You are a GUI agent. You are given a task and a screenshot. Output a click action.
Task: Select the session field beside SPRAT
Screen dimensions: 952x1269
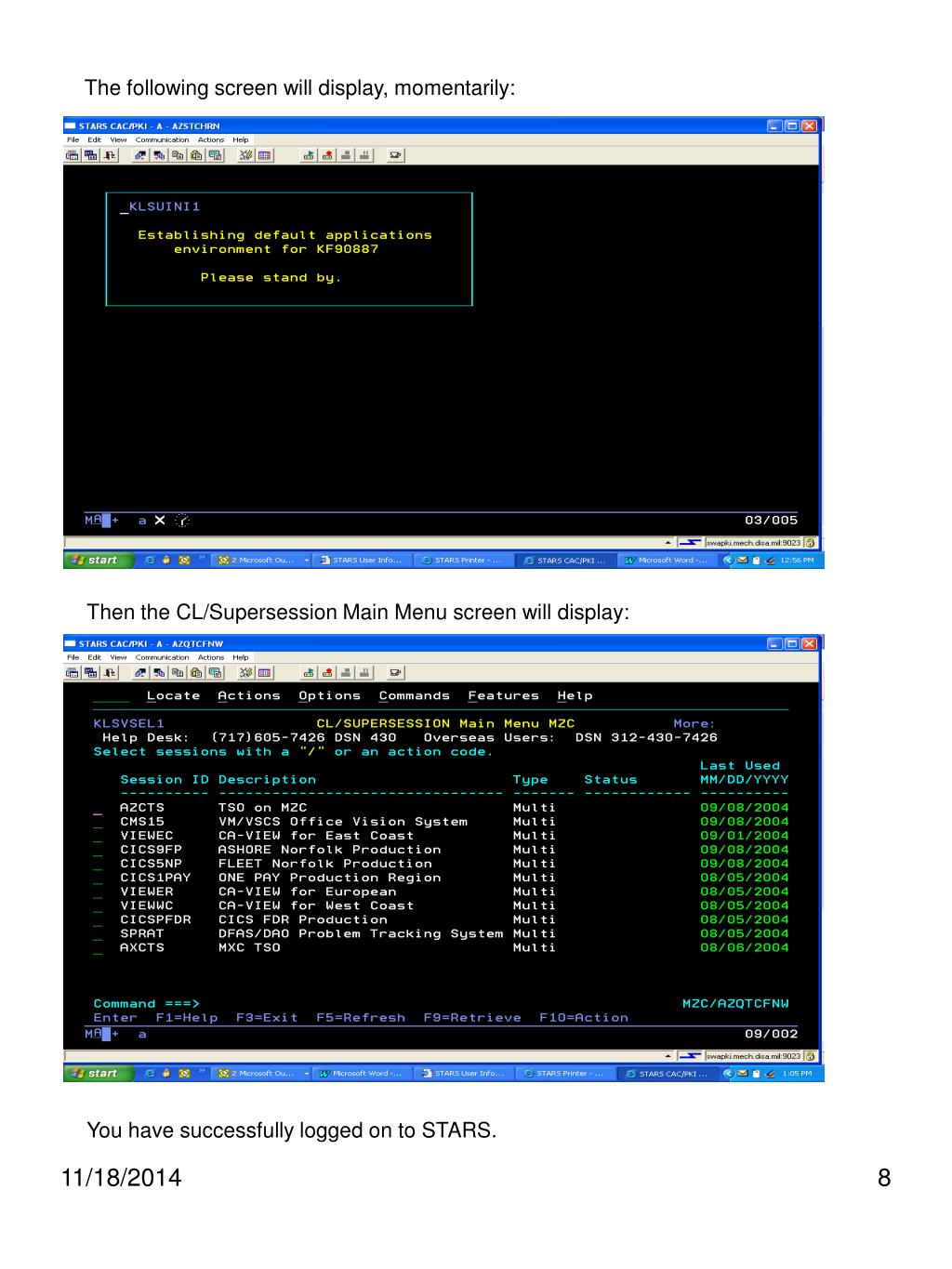click(98, 933)
